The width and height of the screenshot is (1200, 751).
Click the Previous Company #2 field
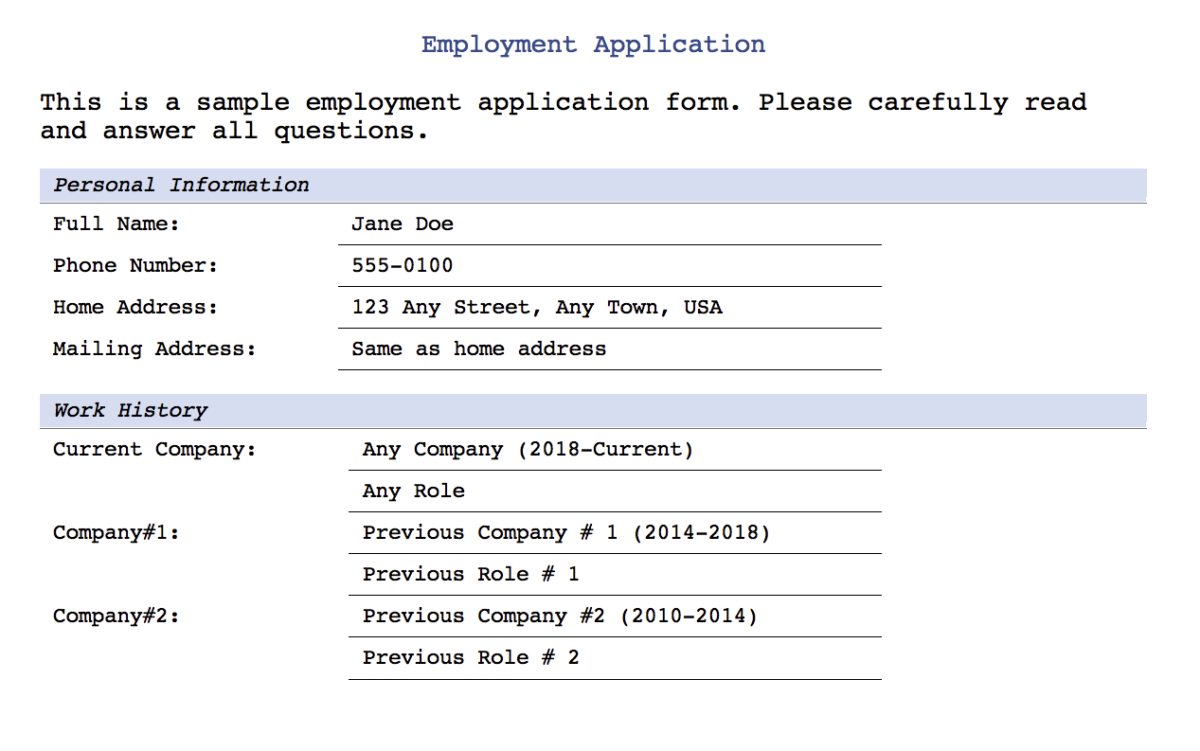pyautogui.click(x=615, y=616)
